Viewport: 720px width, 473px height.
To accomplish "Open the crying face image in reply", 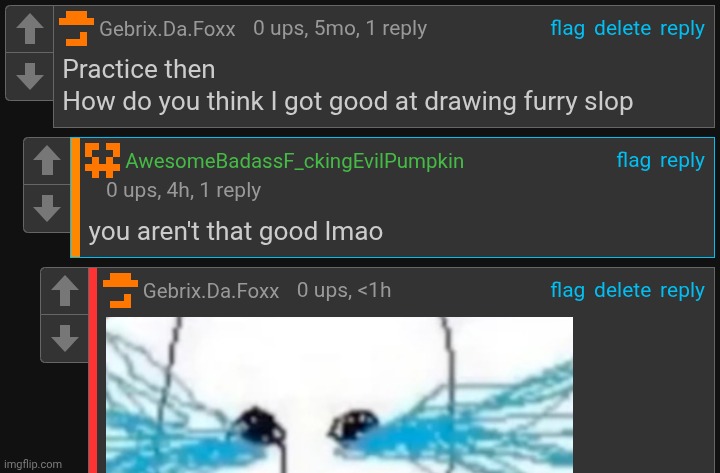I will pos(339,395).
